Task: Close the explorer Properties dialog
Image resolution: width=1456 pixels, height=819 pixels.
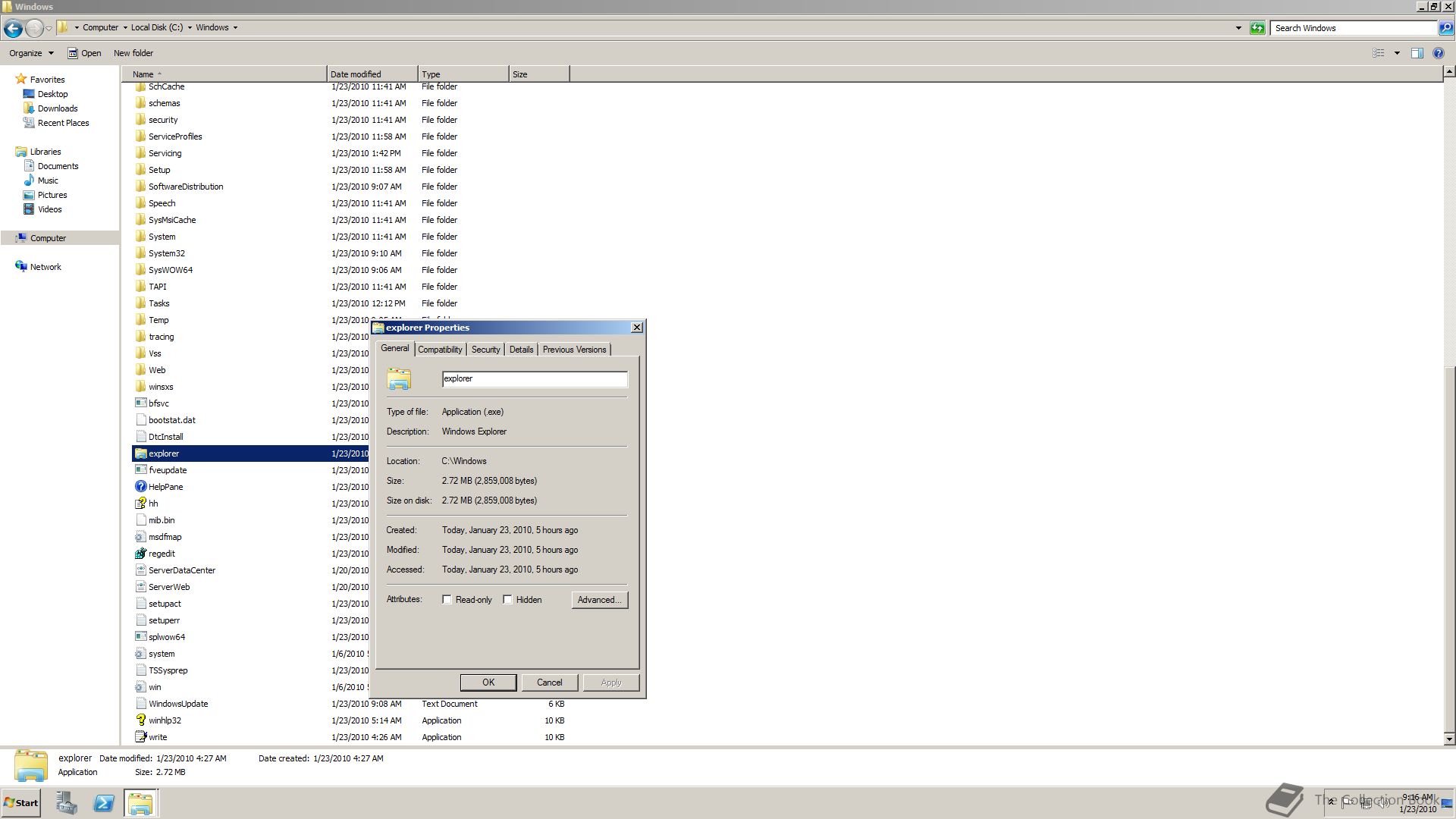Action: (x=637, y=328)
